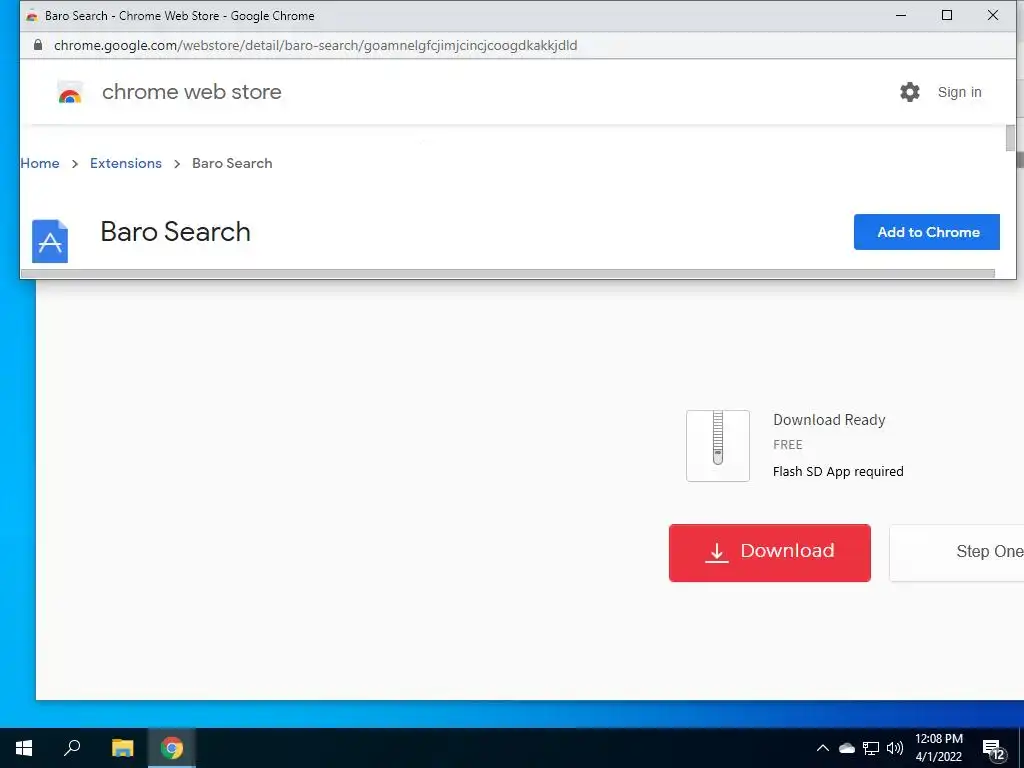Click Add to Chrome button

tap(927, 232)
